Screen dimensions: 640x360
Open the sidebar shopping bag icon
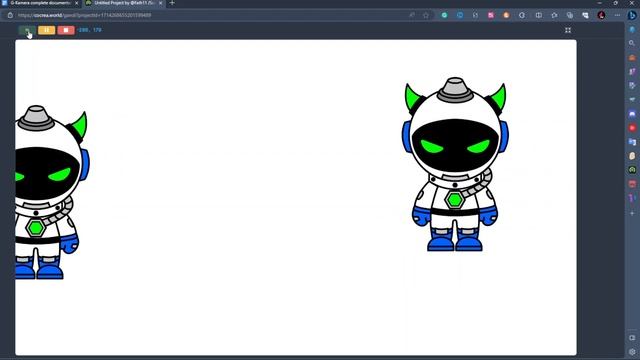coord(632,58)
